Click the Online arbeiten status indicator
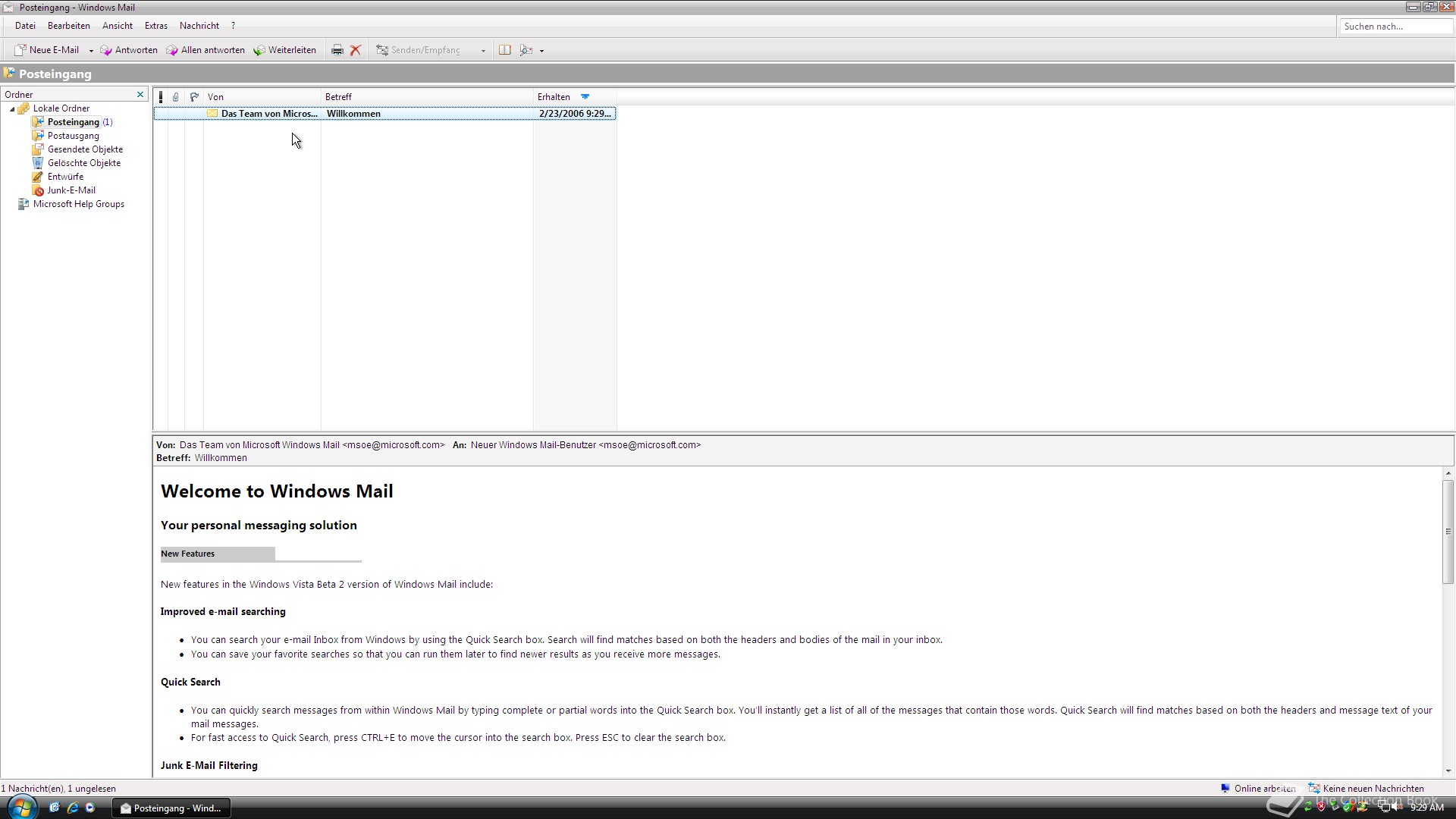The image size is (1456, 819). [x=1257, y=789]
